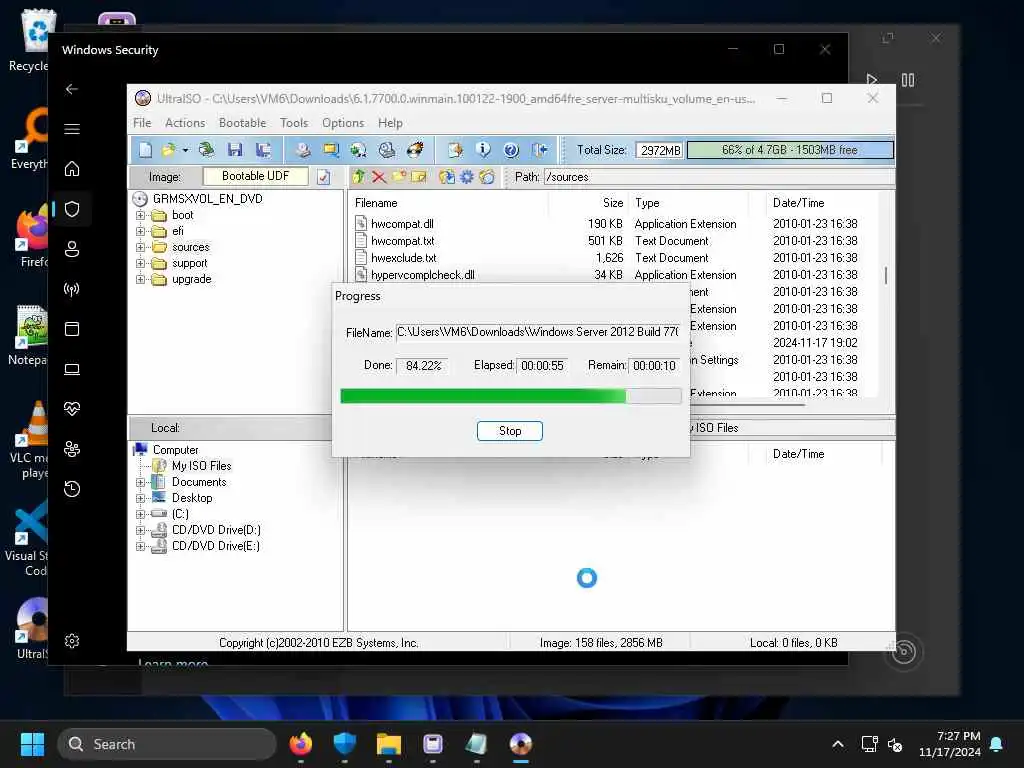Click the Open CD/DVD toolbar icon
Screen dimensions: 1024x768
click(206, 150)
